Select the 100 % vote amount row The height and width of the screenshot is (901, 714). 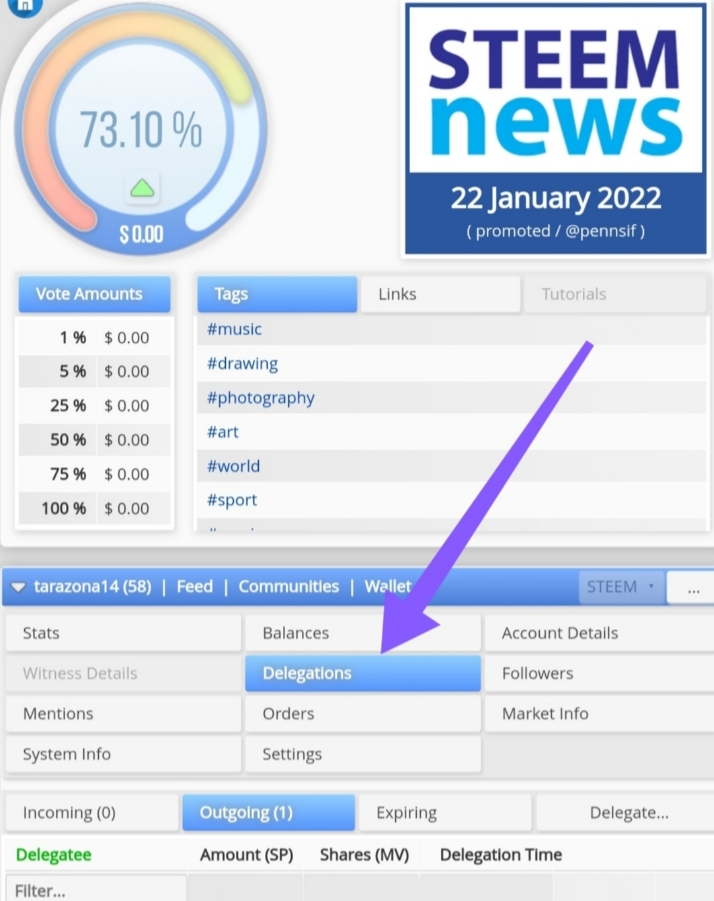tap(95, 509)
